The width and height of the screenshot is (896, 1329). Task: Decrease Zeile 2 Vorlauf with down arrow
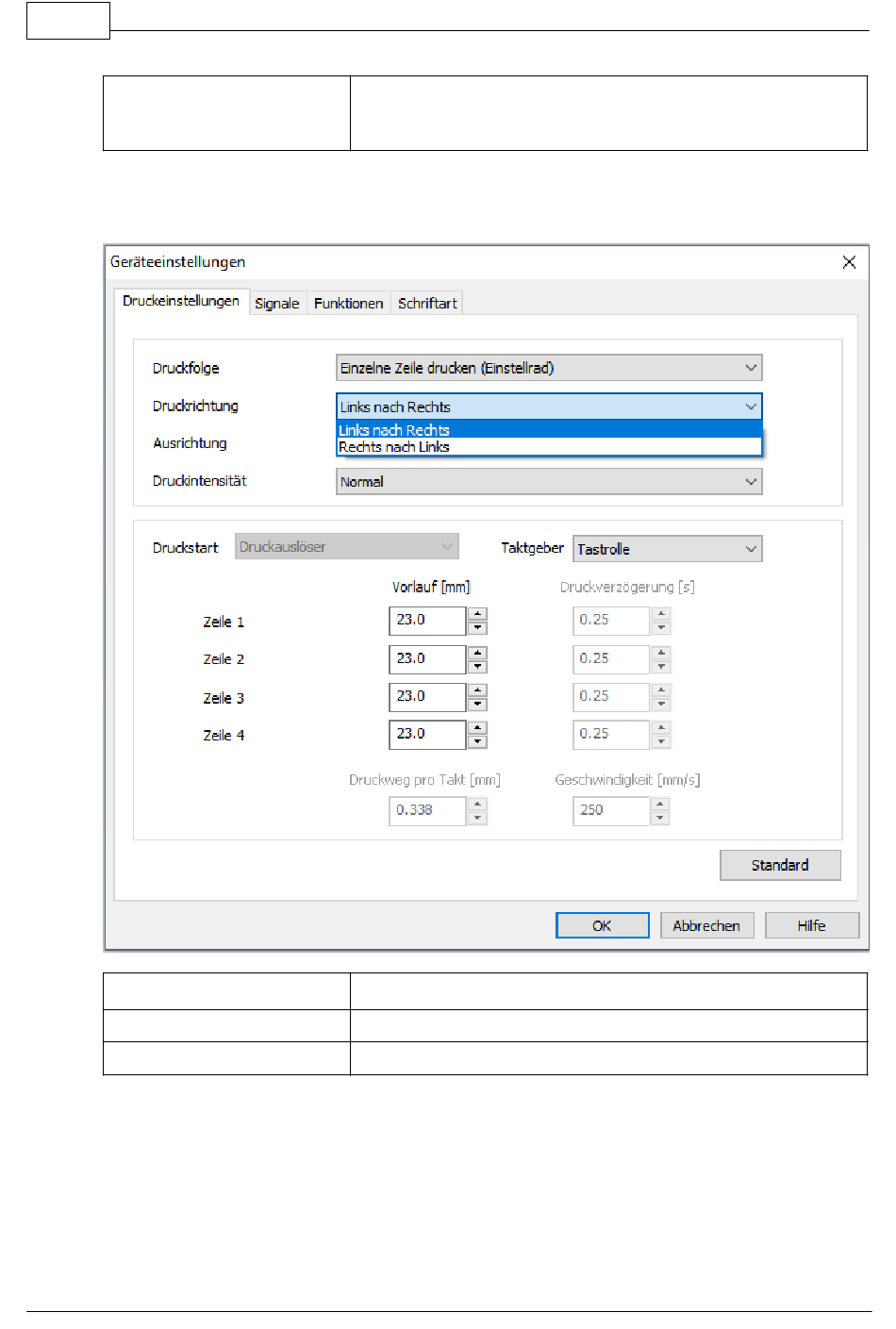click(x=477, y=666)
